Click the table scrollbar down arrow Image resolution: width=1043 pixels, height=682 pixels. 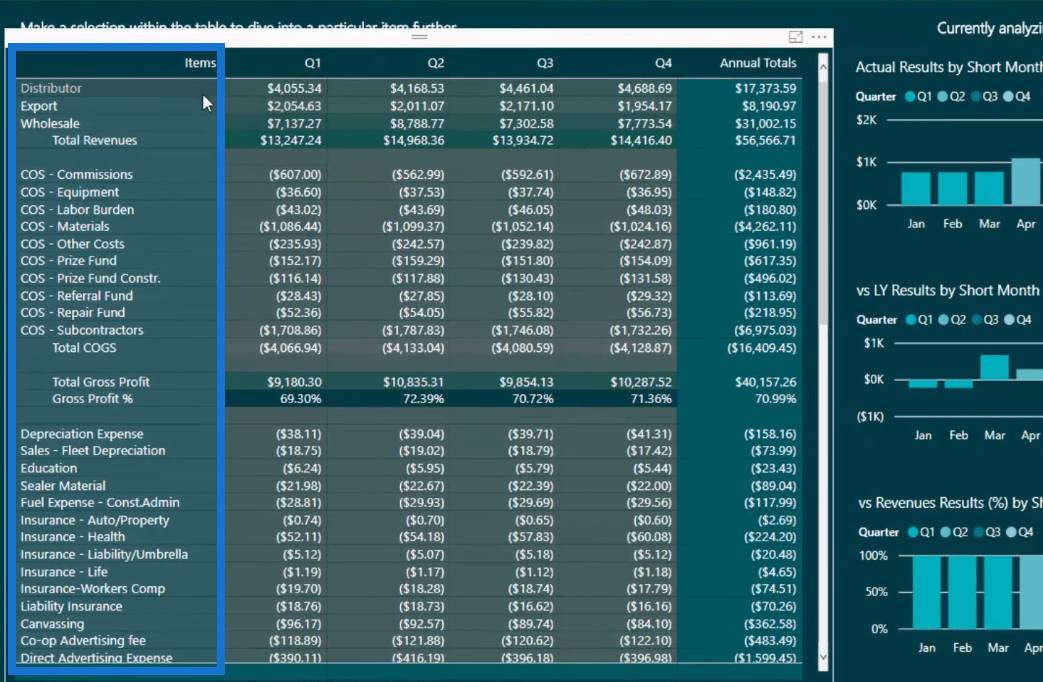(x=823, y=657)
